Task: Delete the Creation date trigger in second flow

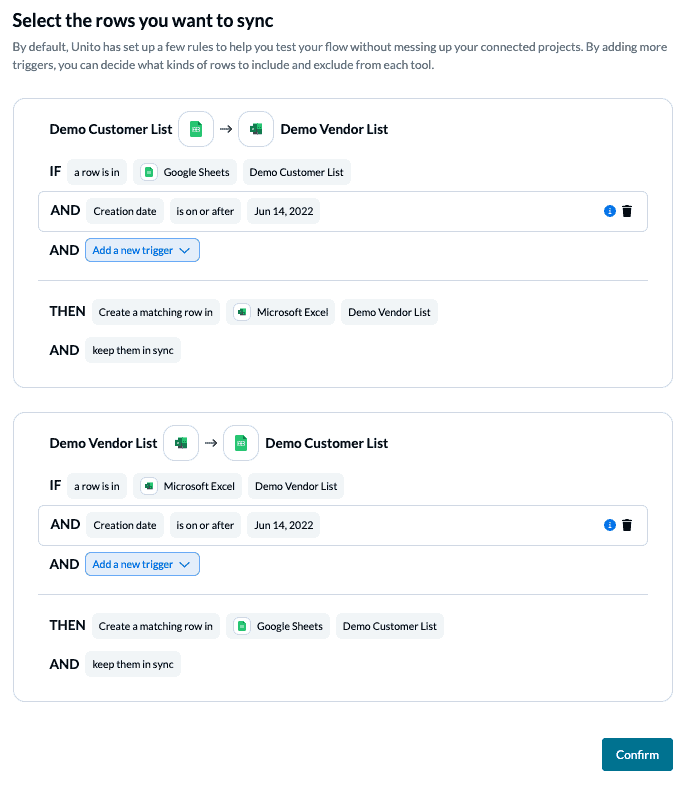Action: pyautogui.click(x=627, y=525)
